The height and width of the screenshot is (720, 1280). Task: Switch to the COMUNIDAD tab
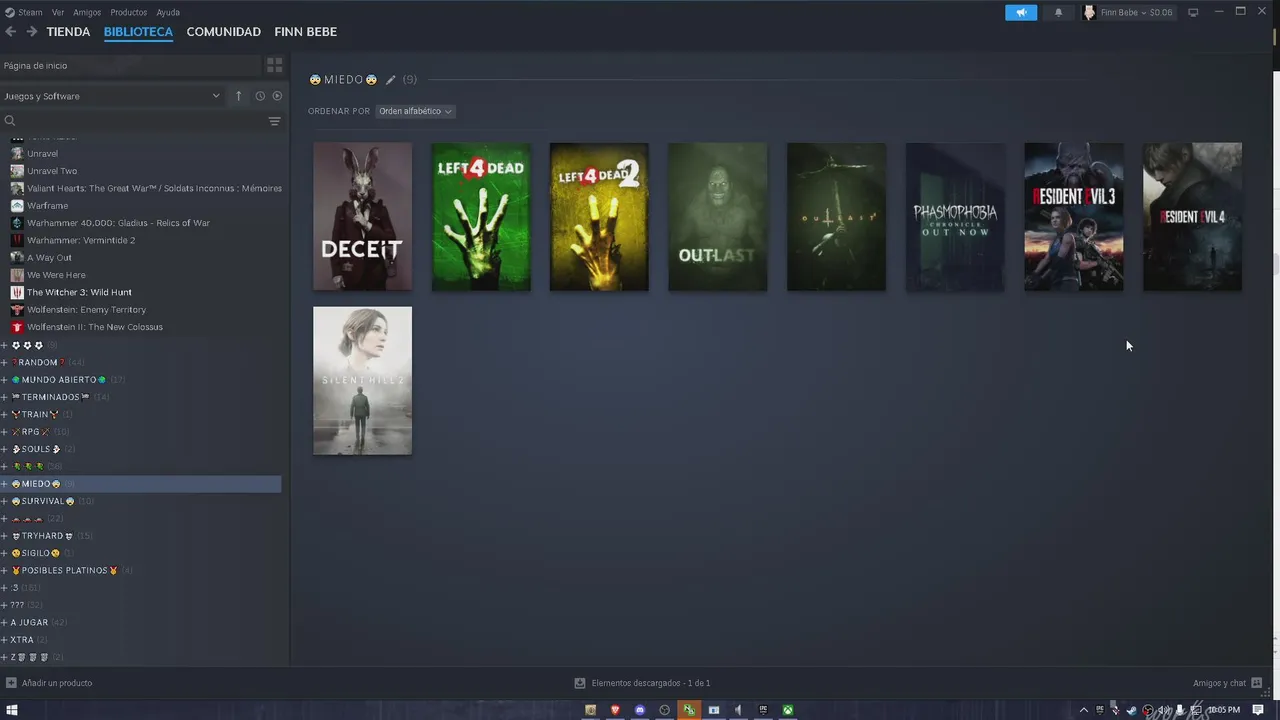pyautogui.click(x=223, y=32)
